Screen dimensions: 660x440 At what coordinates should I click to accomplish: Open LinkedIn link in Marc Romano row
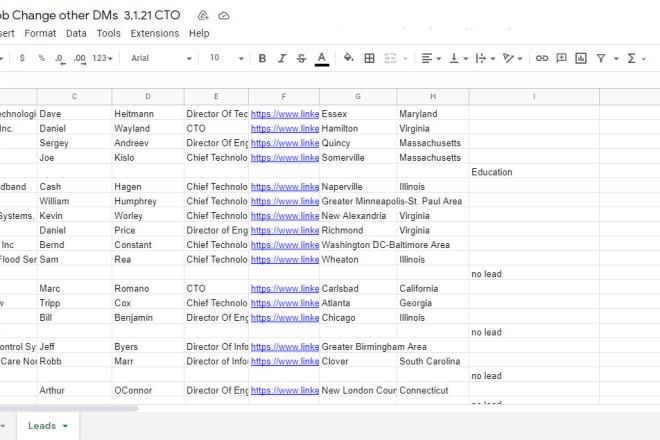tap(285, 288)
